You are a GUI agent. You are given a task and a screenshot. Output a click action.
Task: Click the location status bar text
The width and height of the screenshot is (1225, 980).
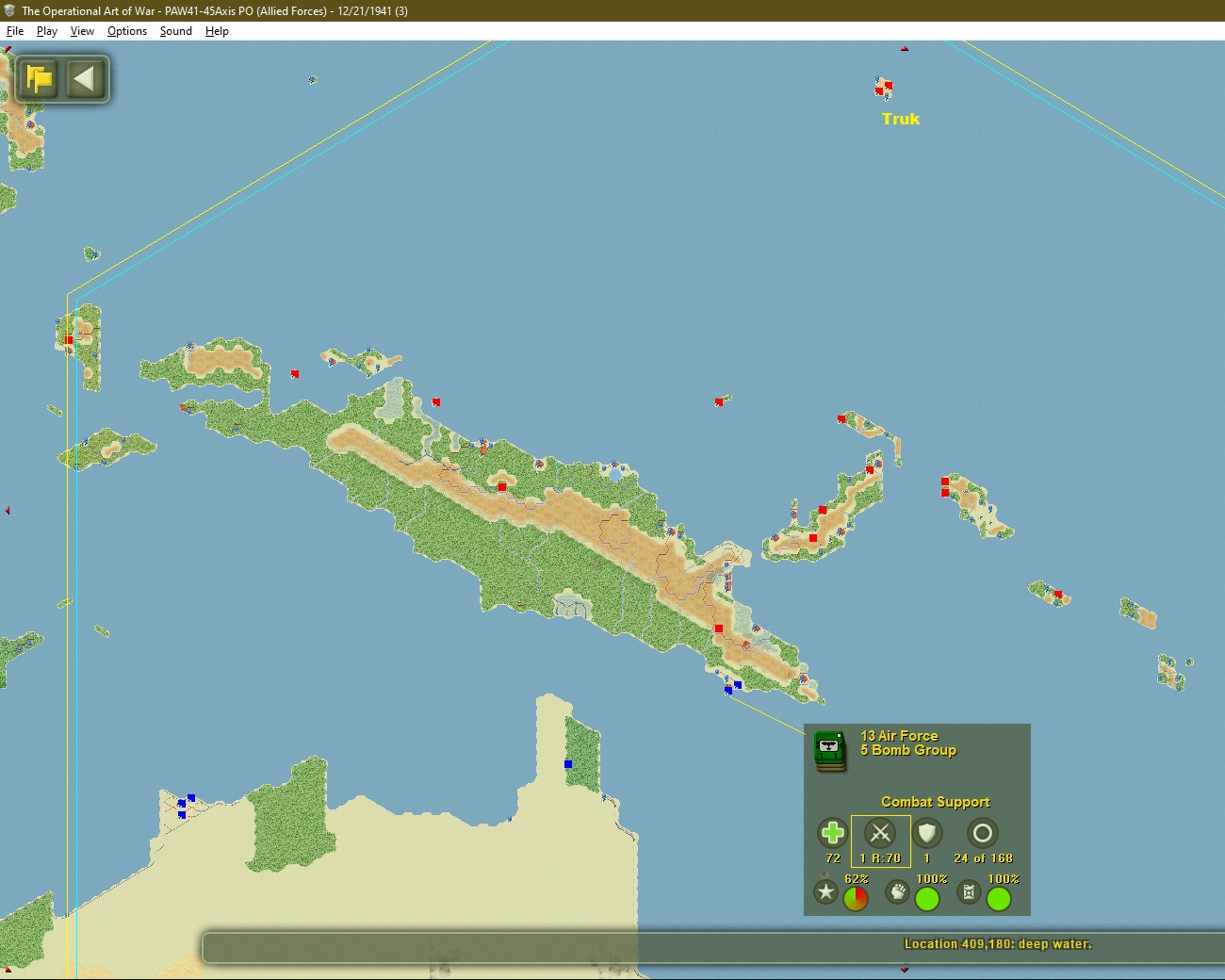point(997,944)
